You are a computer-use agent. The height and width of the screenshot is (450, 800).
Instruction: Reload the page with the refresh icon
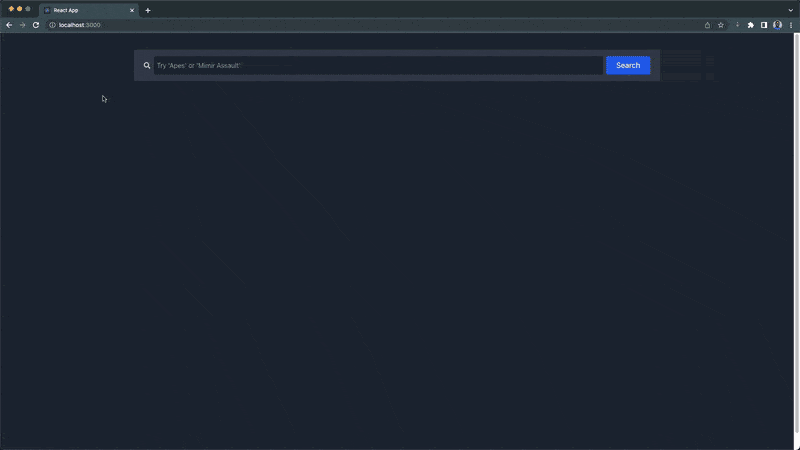coord(36,25)
